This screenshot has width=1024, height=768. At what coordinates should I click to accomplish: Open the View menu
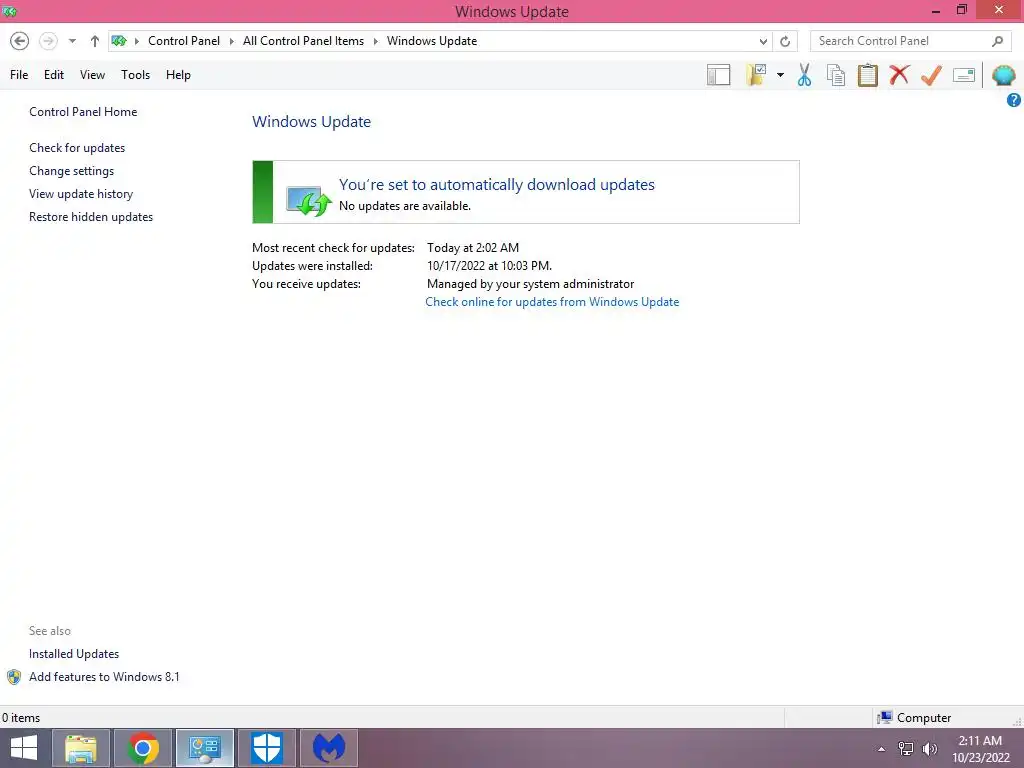(x=92, y=75)
